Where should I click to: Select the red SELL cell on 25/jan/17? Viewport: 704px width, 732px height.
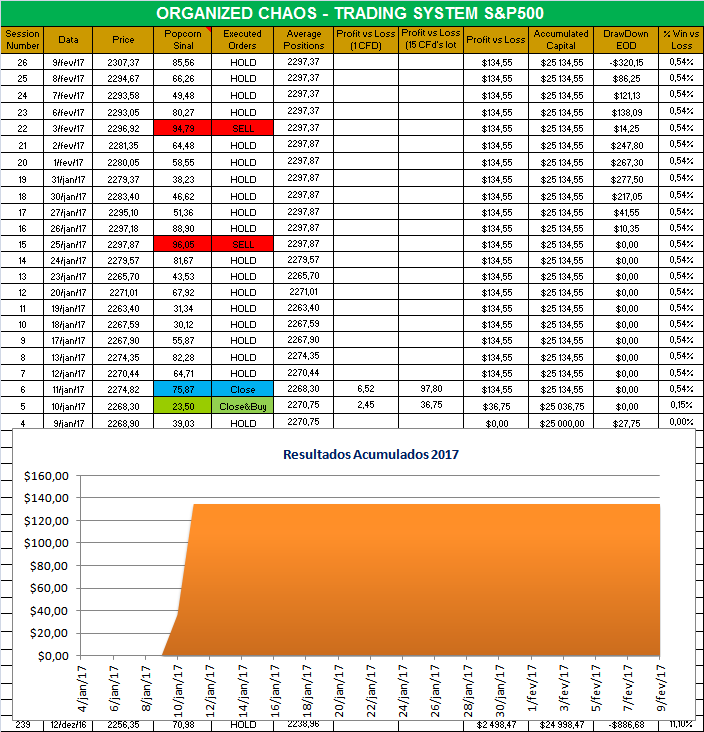point(242,244)
